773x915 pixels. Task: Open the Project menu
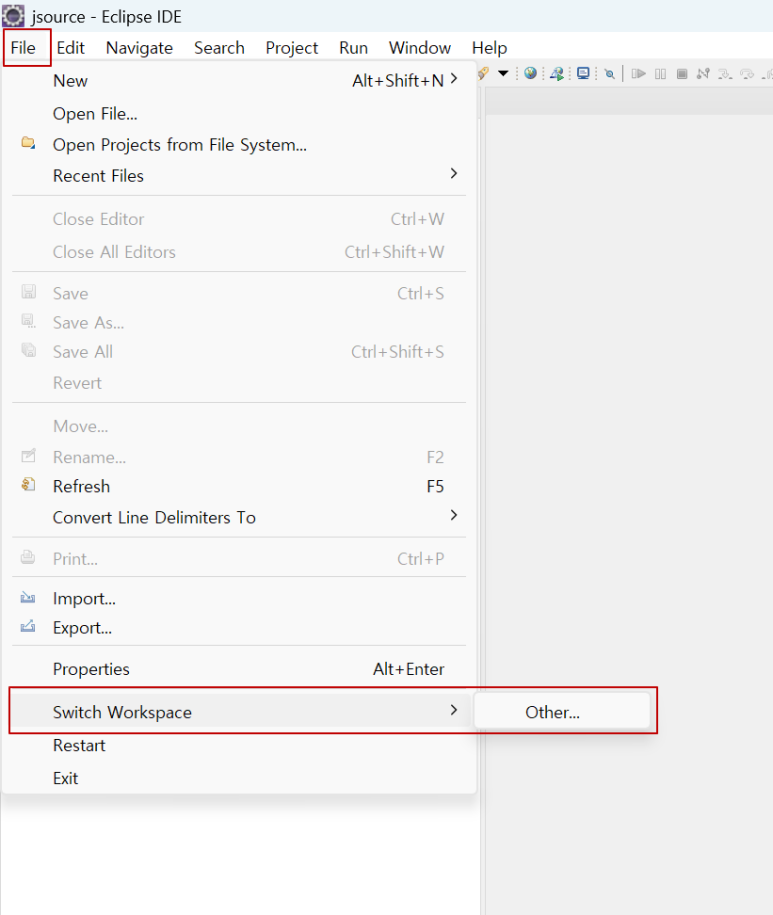pos(292,48)
